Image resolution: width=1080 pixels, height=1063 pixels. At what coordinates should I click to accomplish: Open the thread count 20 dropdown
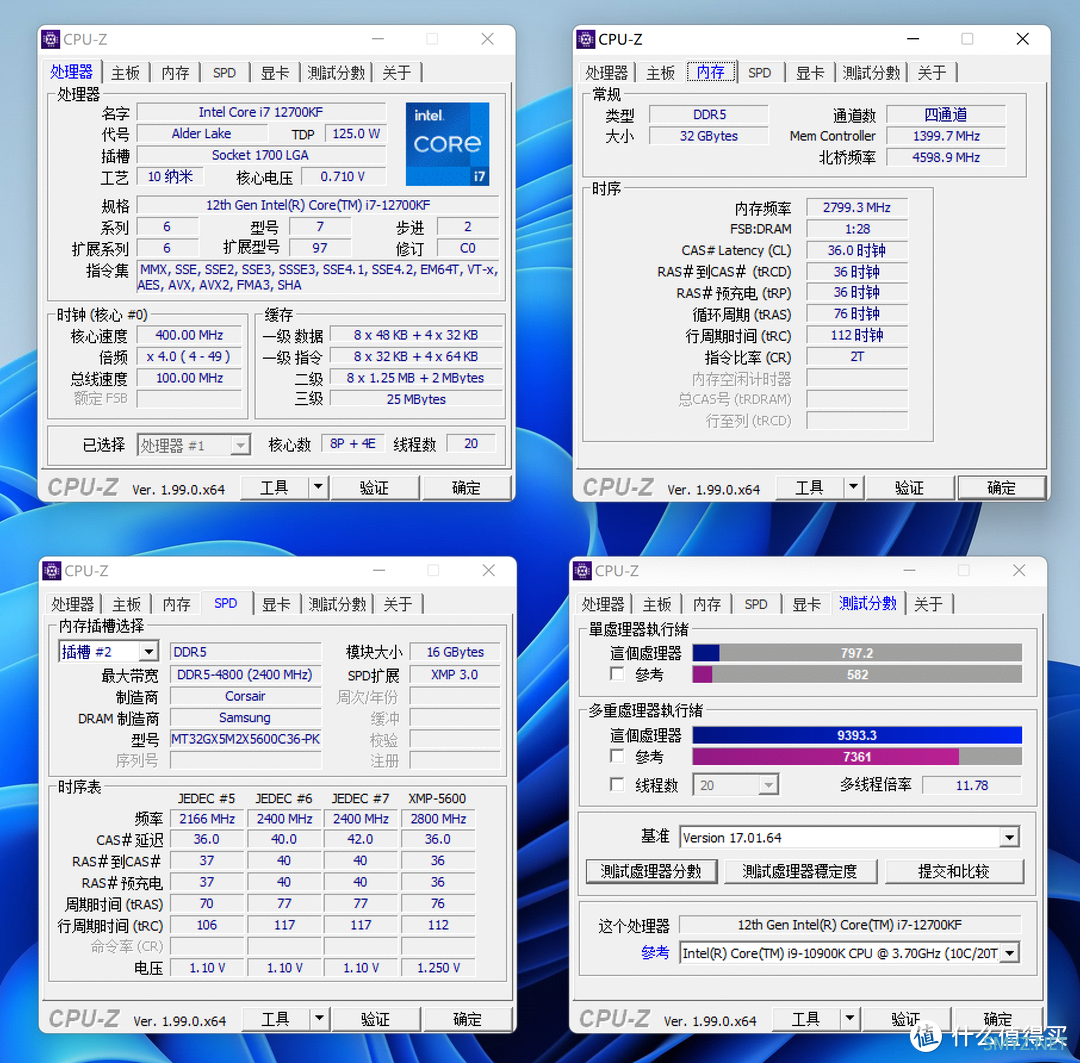(769, 785)
